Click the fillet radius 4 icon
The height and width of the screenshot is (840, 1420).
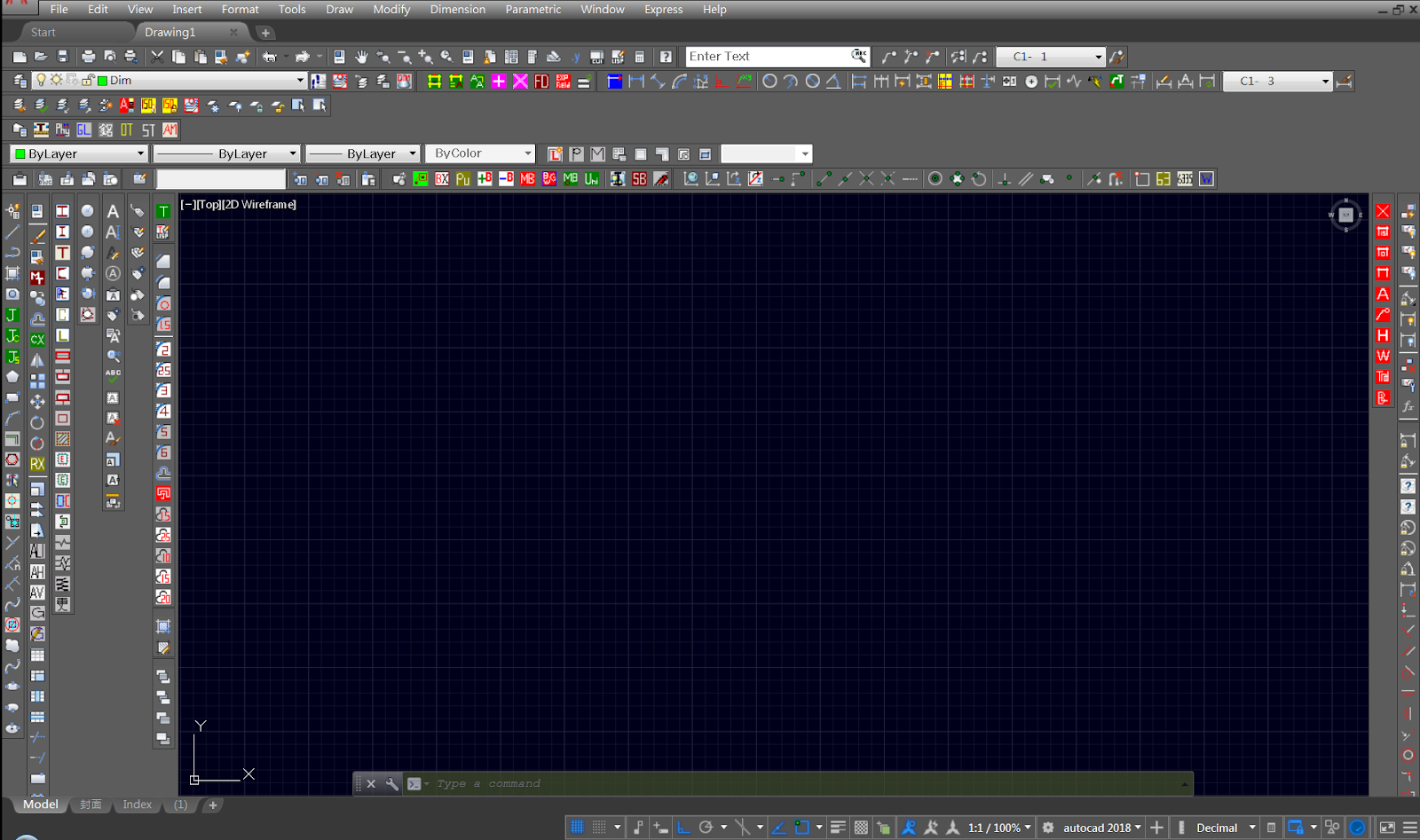point(163,411)
